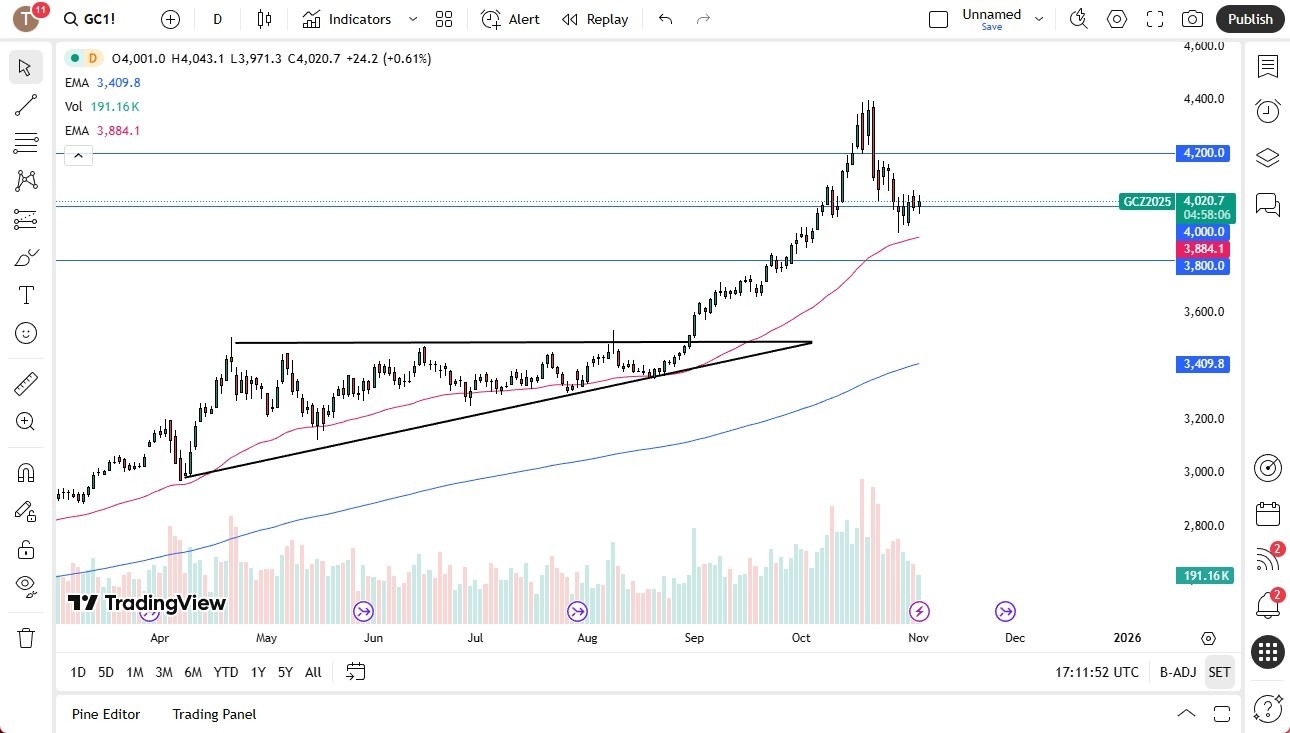Open the Watchlist panel

click(1268, 67)
